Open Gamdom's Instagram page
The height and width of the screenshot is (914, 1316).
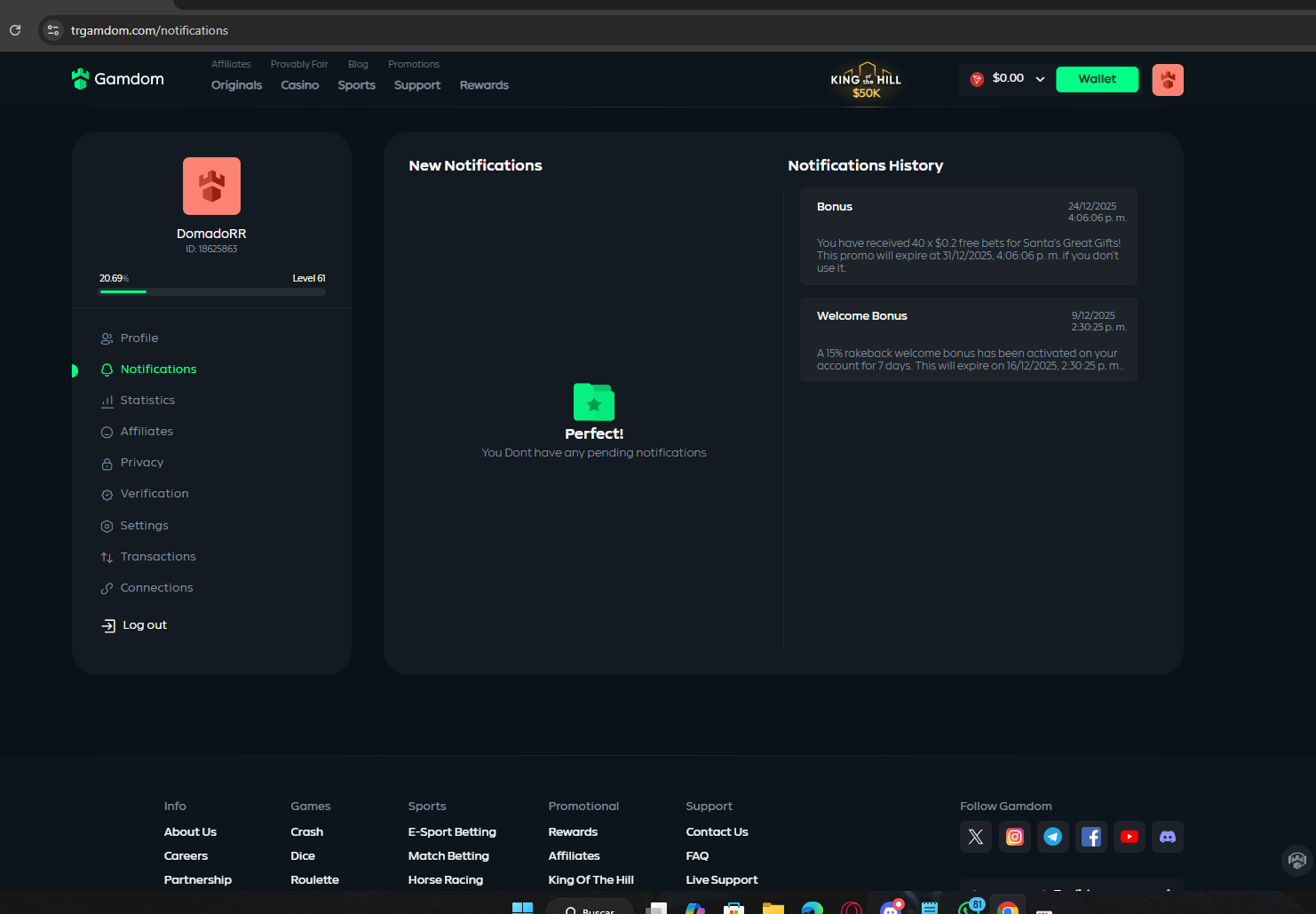pyautogui.click(x=1014, y=837)
